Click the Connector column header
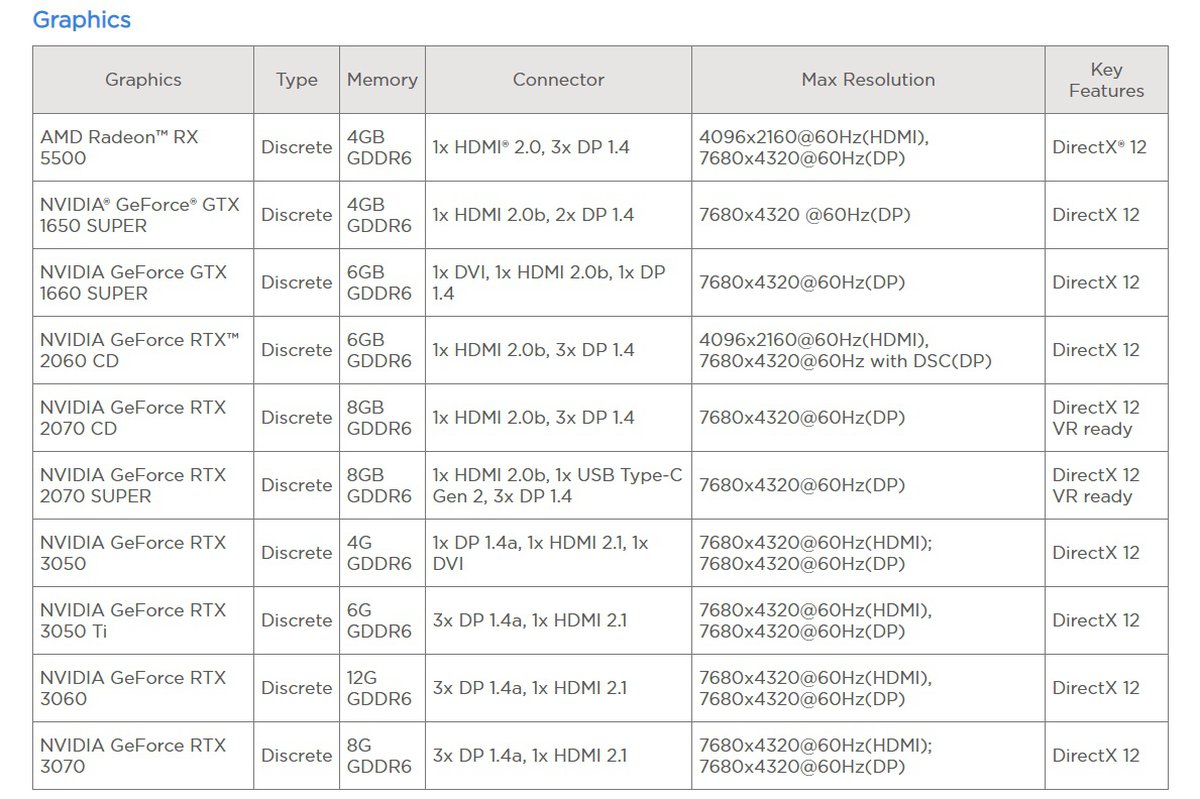 [x=558, y=80]
